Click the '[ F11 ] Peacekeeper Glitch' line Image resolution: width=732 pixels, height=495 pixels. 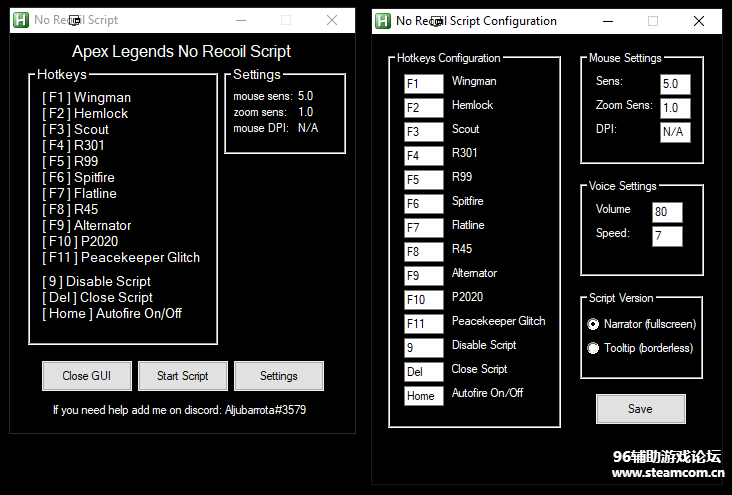[x=121, y=257]
